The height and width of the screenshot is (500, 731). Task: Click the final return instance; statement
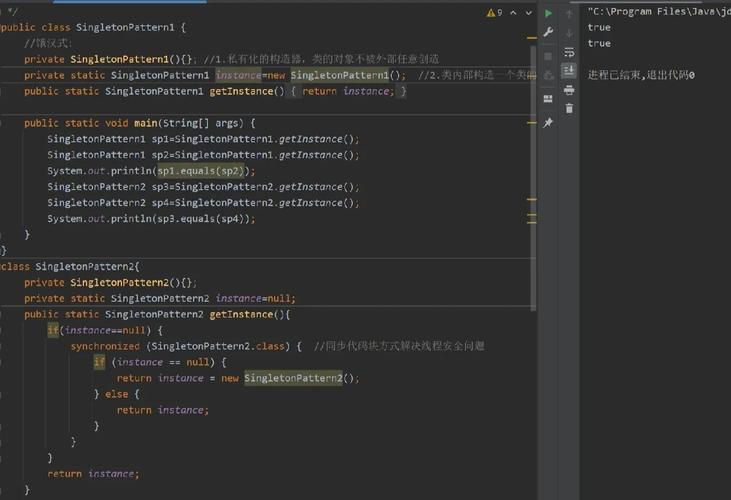[x=93, y=474]
